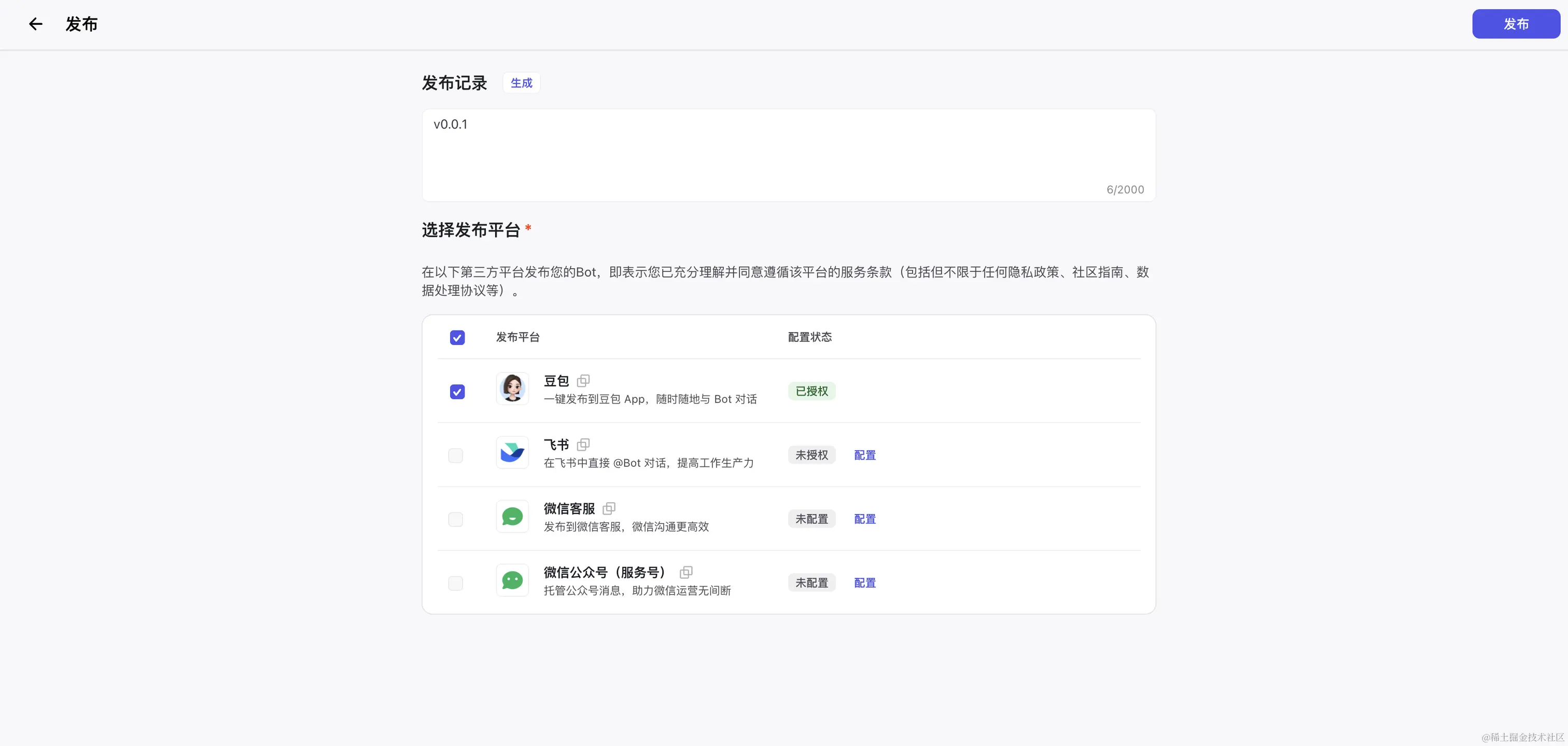
Task: Click the WeChat Official Account icon
Action: [x=512, y=581]
